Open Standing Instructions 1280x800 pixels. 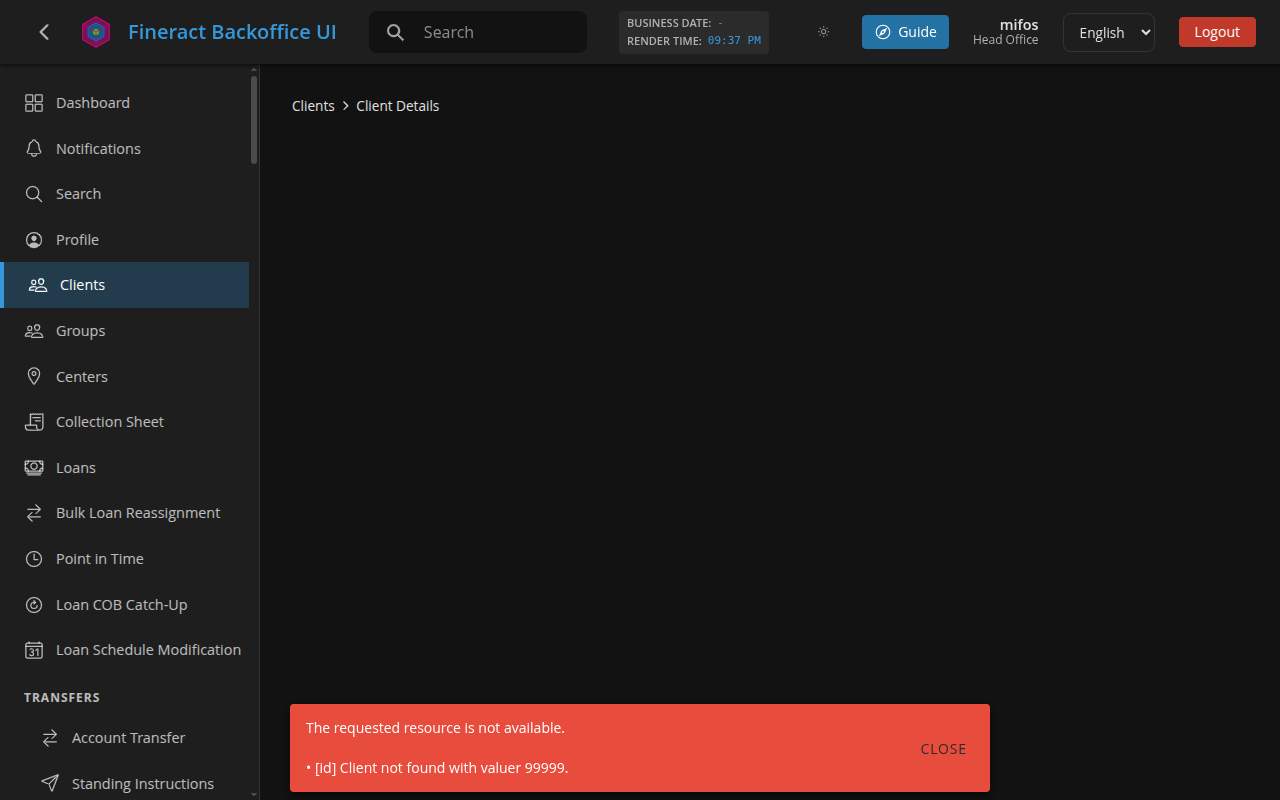tap(124, 783)
